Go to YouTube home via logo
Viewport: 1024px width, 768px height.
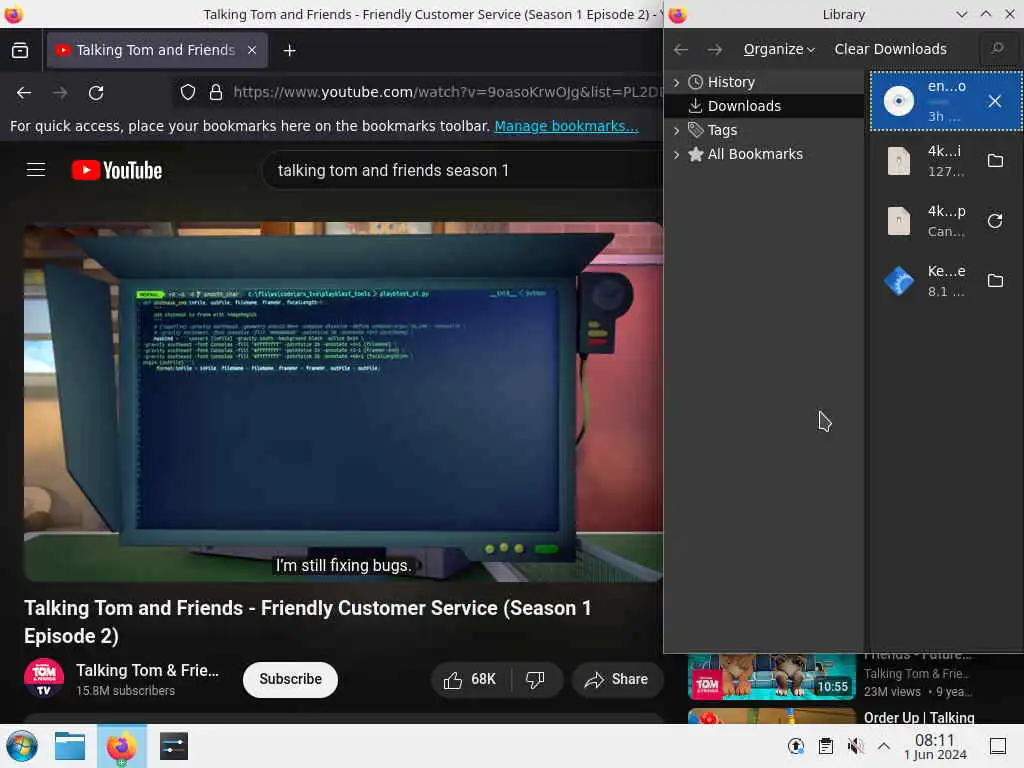click(117, 170)
